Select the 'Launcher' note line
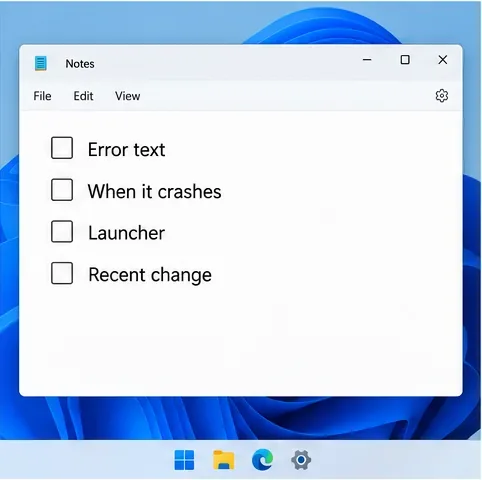The height and width of the screenshot is (480, 482). coord(126,233)
